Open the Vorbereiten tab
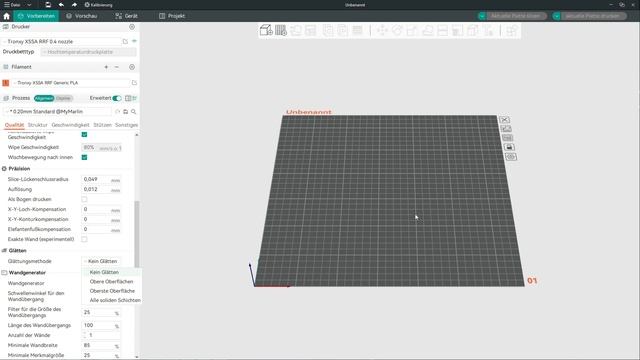Image resolution: width=640 pixels, height=360 pixels. [36, 16]
